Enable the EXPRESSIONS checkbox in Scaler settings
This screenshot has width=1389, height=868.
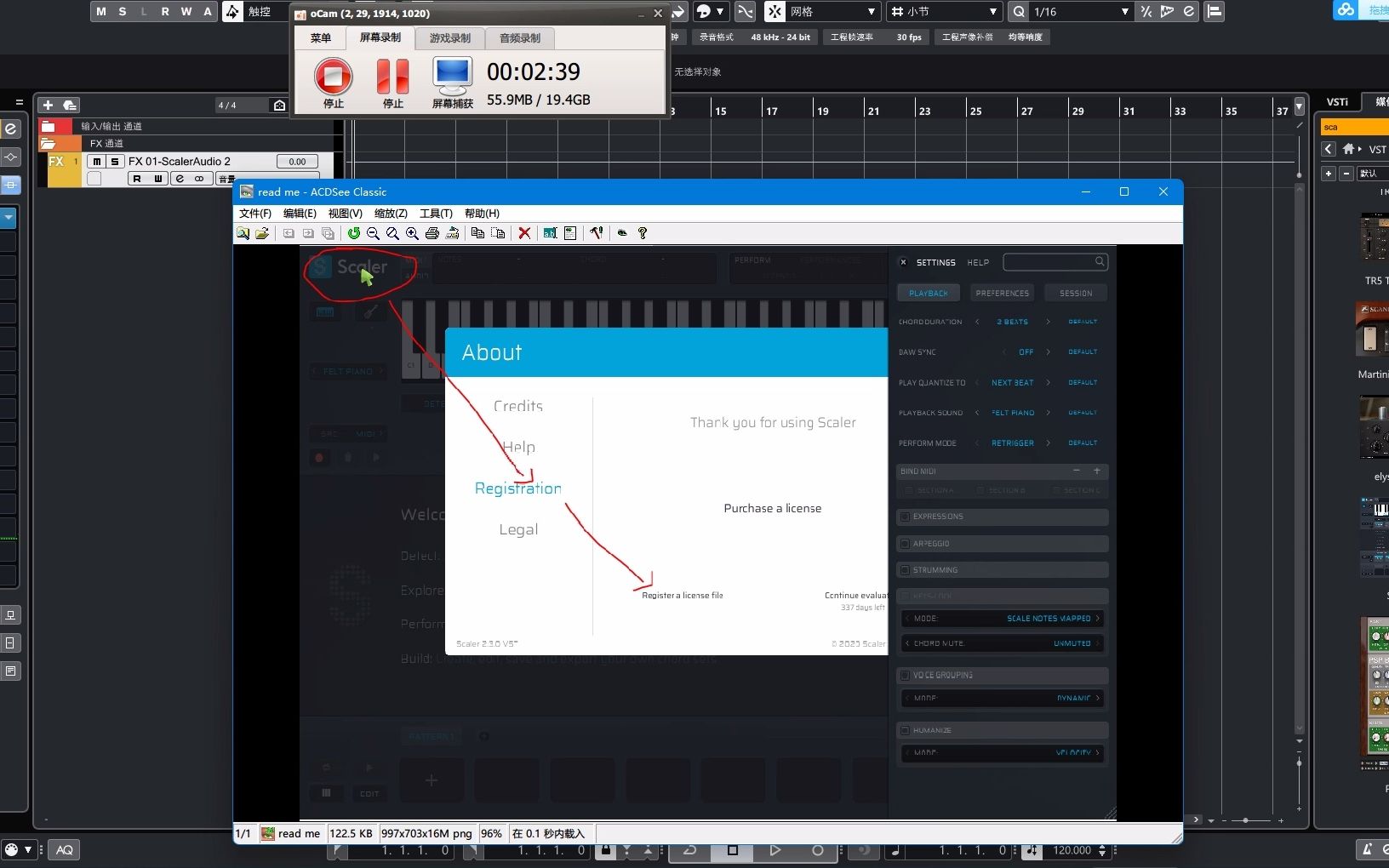coord(905,517)
